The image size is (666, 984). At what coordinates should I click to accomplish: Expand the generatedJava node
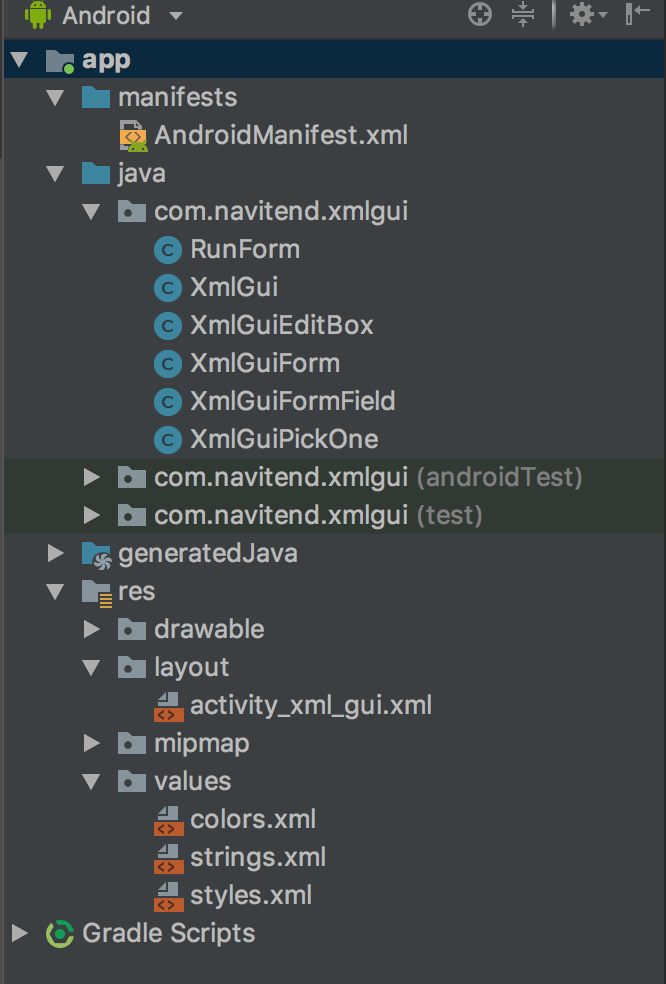click(55, 553)
